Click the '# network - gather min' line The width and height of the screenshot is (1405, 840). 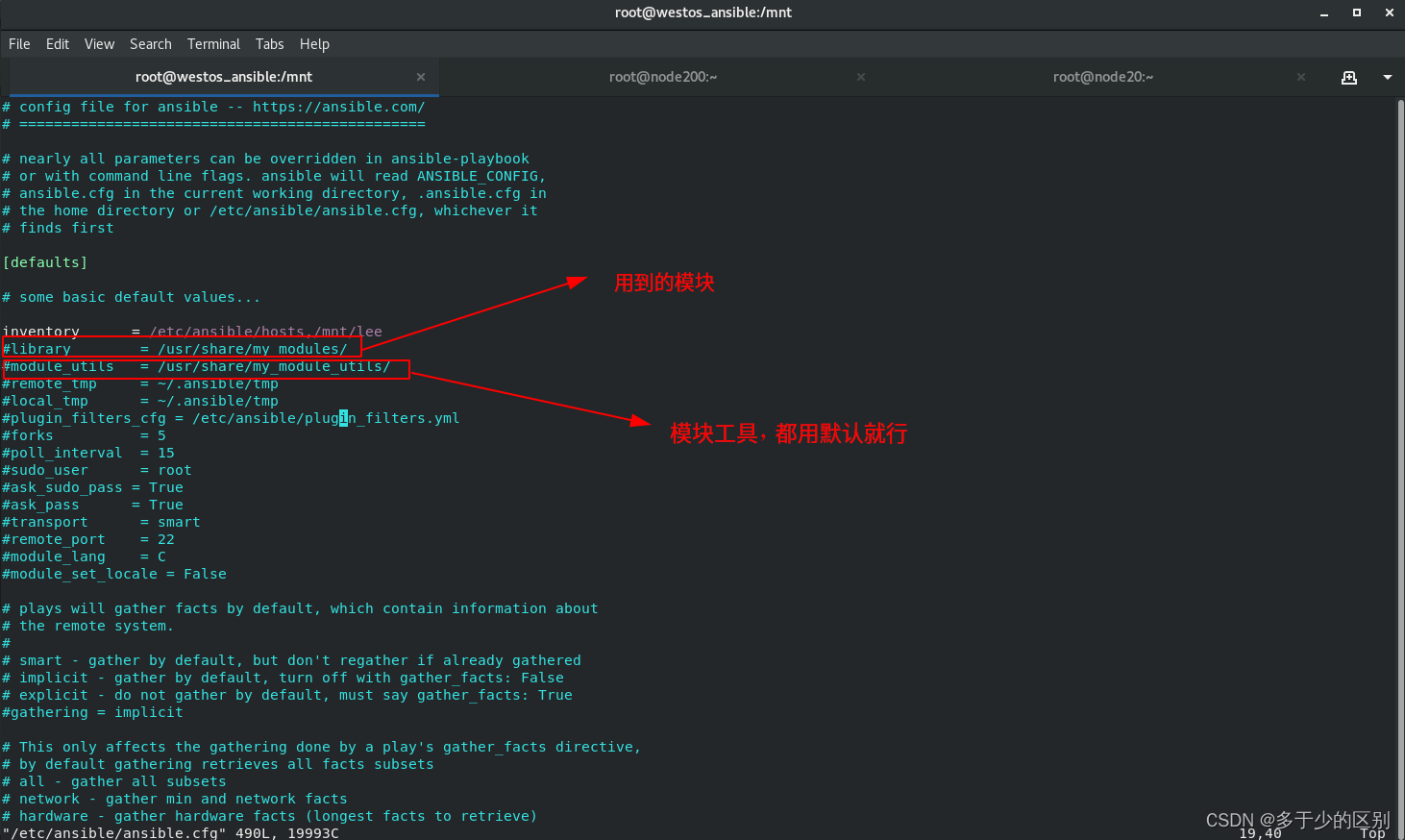click(x=175, y=799)
